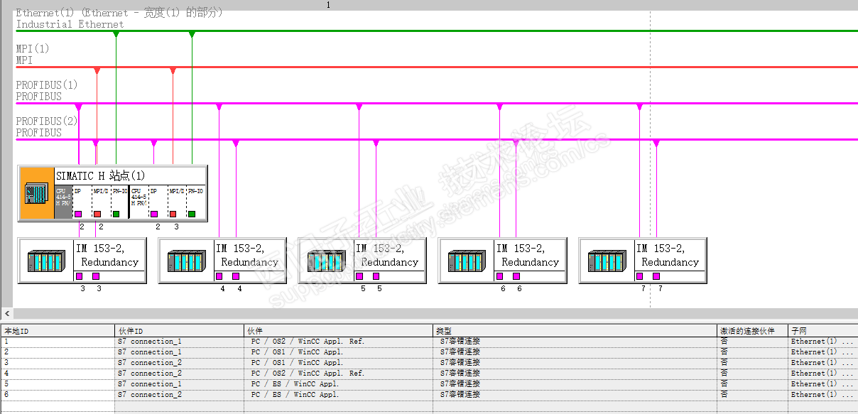
Task: Click IM 153-2 Redundancy label of address 4
Action: (x=246, y=255)
